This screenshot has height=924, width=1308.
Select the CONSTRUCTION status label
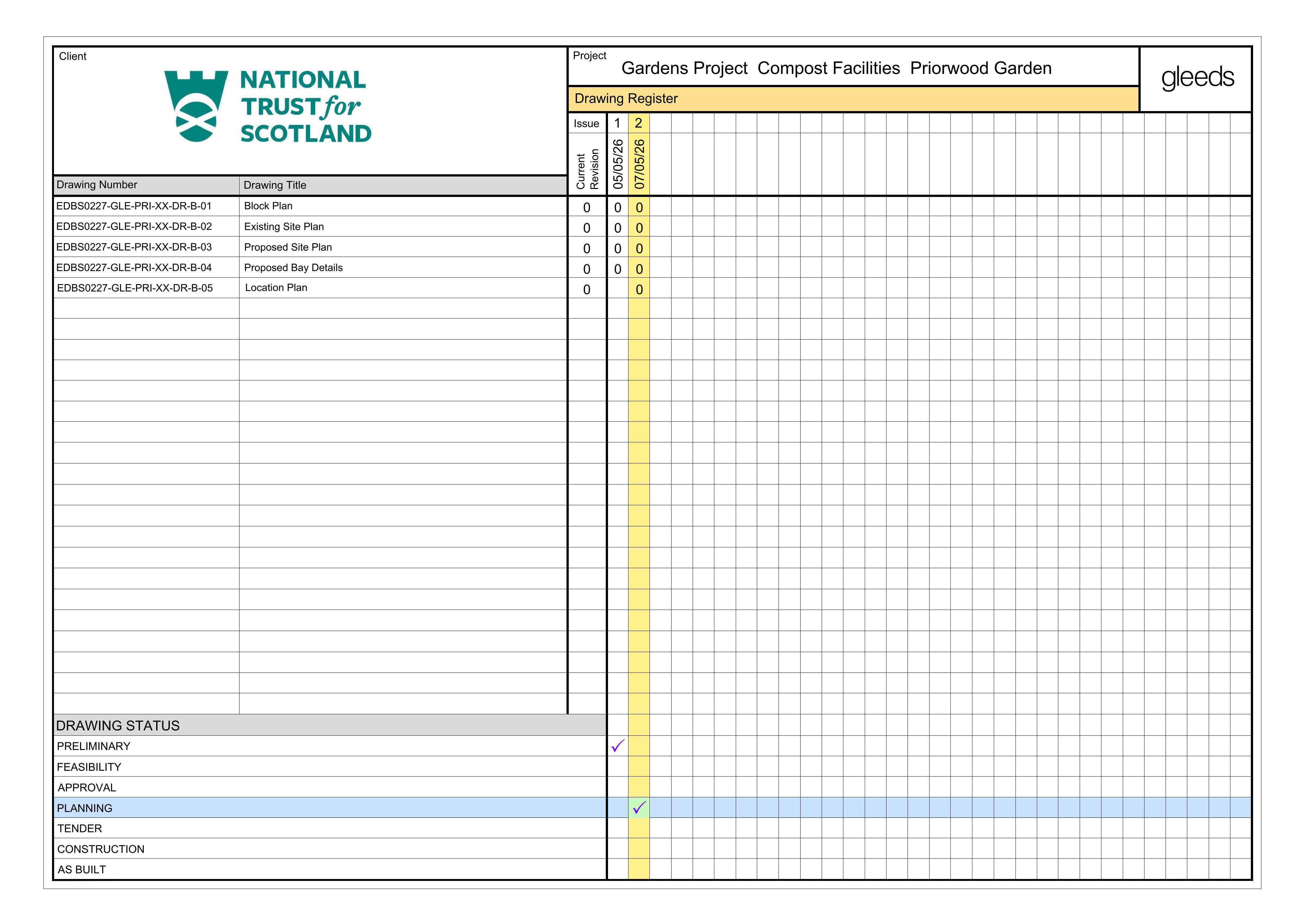click(101, 849)
